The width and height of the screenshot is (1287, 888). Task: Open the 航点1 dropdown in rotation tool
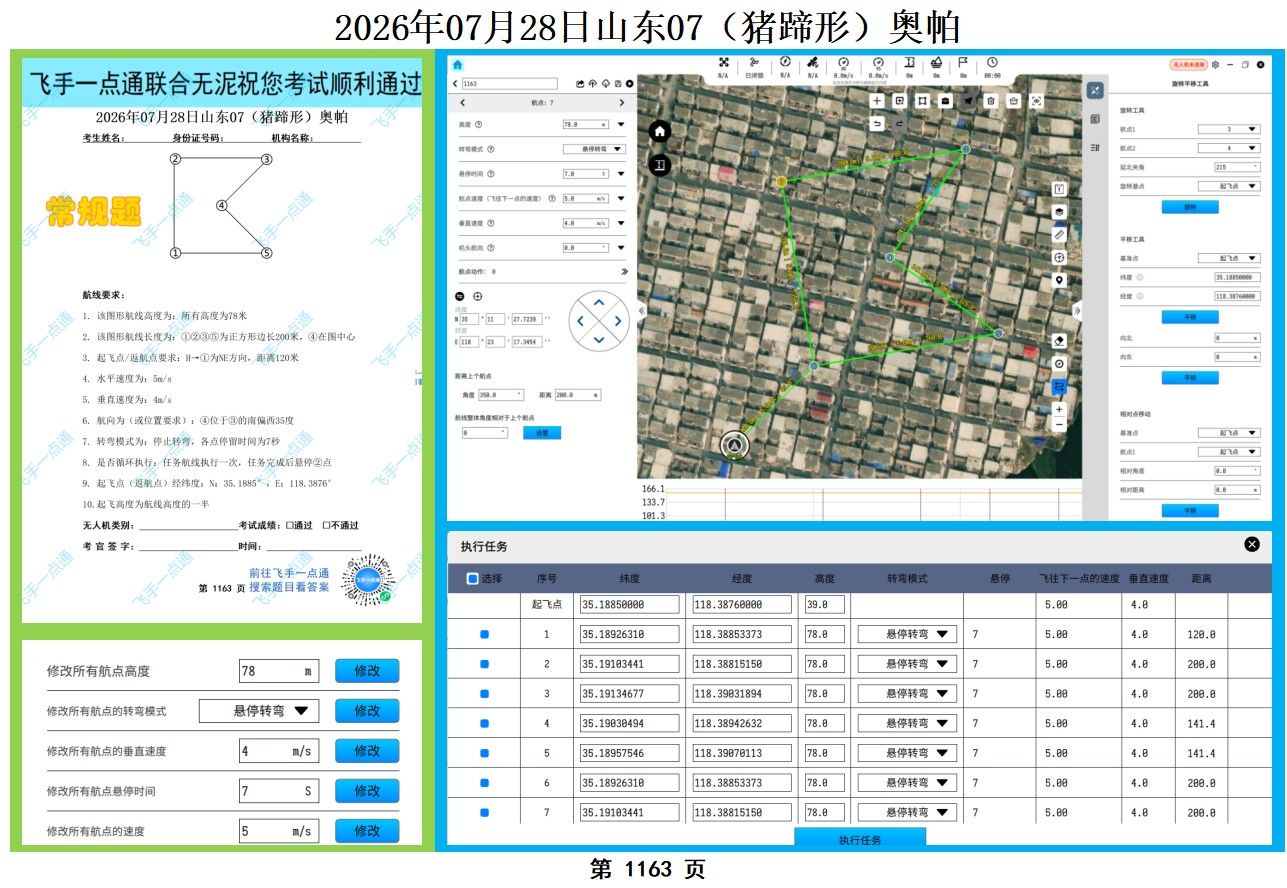1228,129
